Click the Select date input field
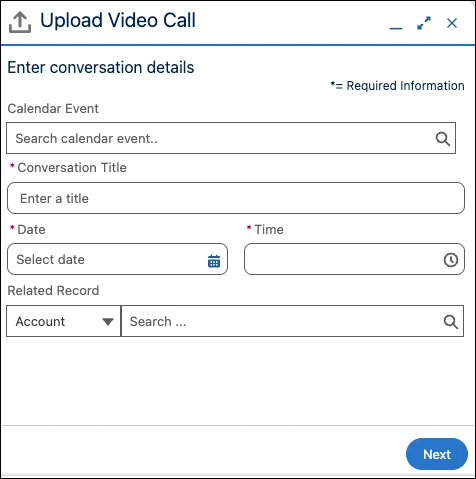The width and height of the screenshot is (476, 479). (x=117, y=259)
